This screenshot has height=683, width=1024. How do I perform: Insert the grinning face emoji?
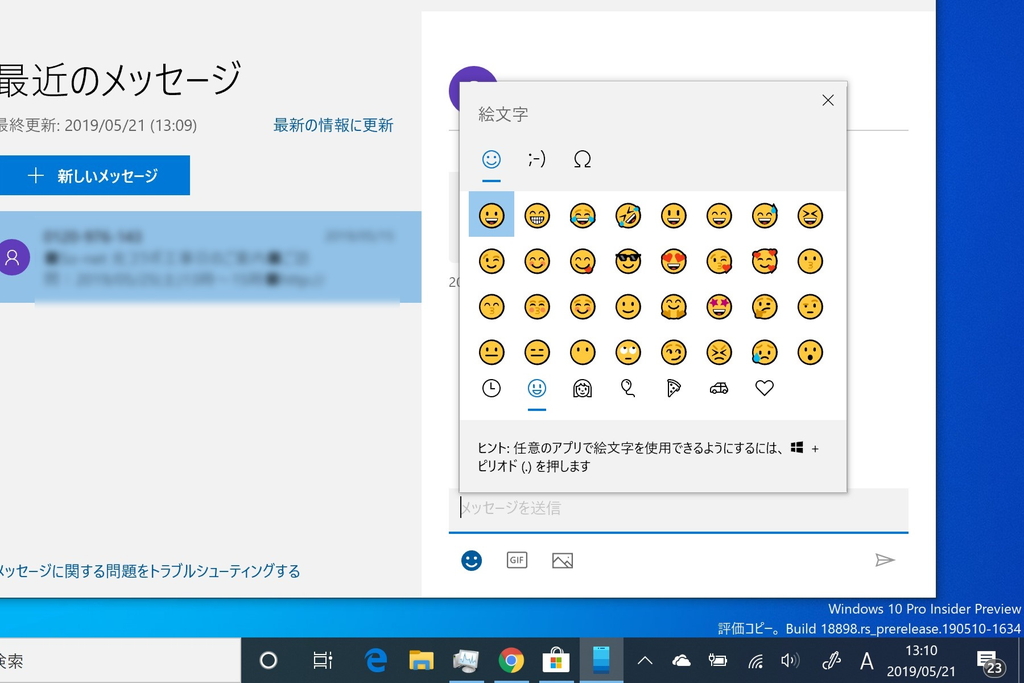pyautogui.click(x=491, y=215)
